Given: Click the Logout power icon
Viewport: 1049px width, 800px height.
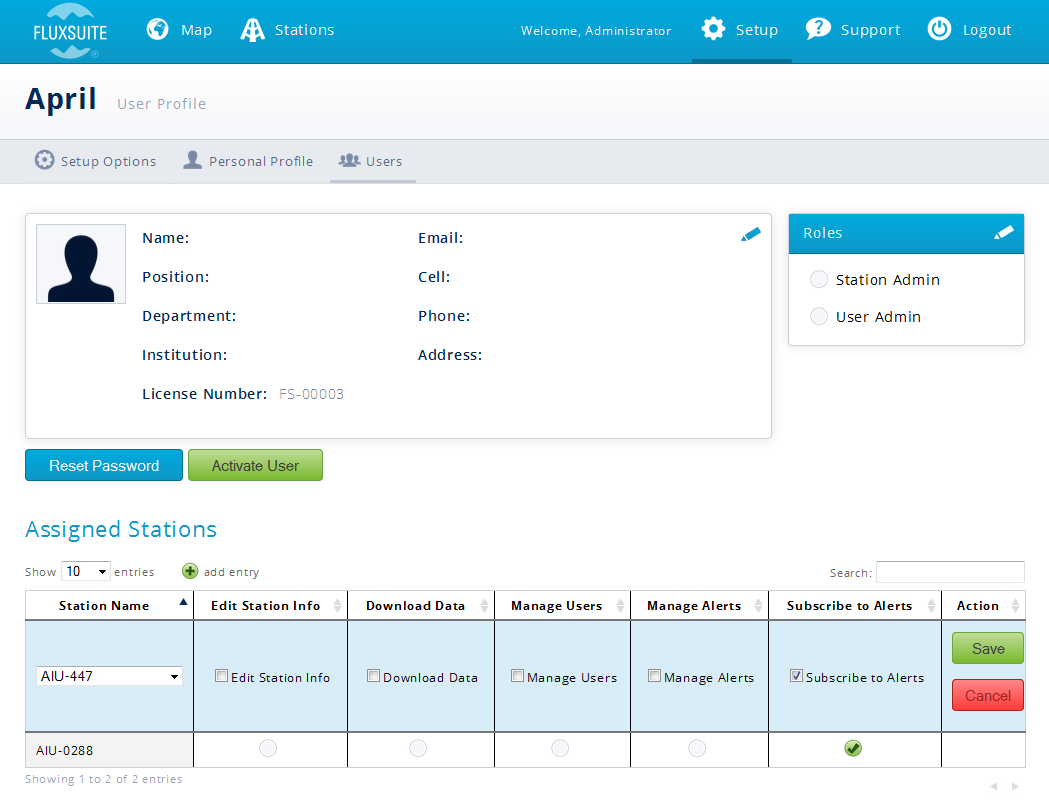Looking at the screenshot, I should (939, 29).
